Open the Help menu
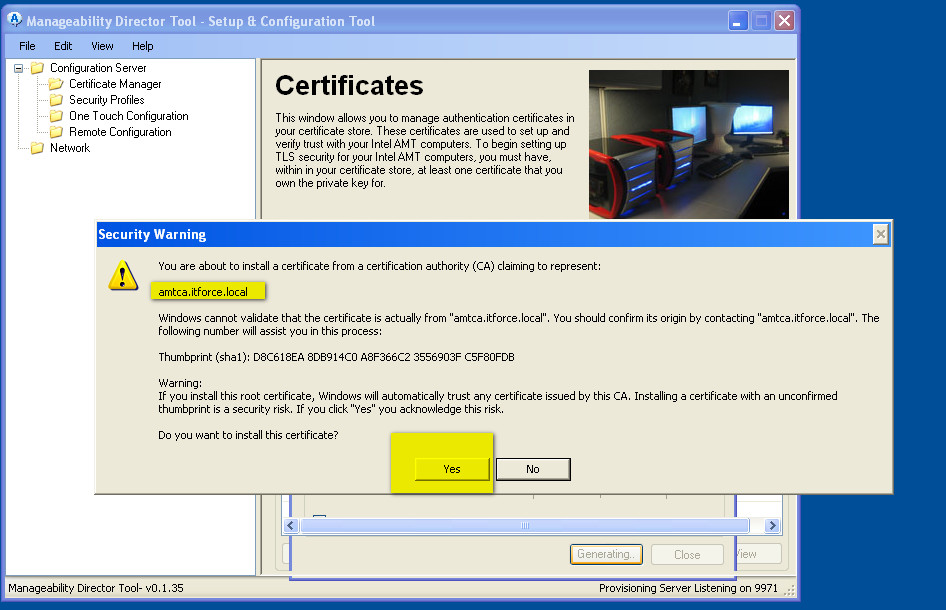The width and height of the screenshot is (946, 610). click(x=142, y=46)
